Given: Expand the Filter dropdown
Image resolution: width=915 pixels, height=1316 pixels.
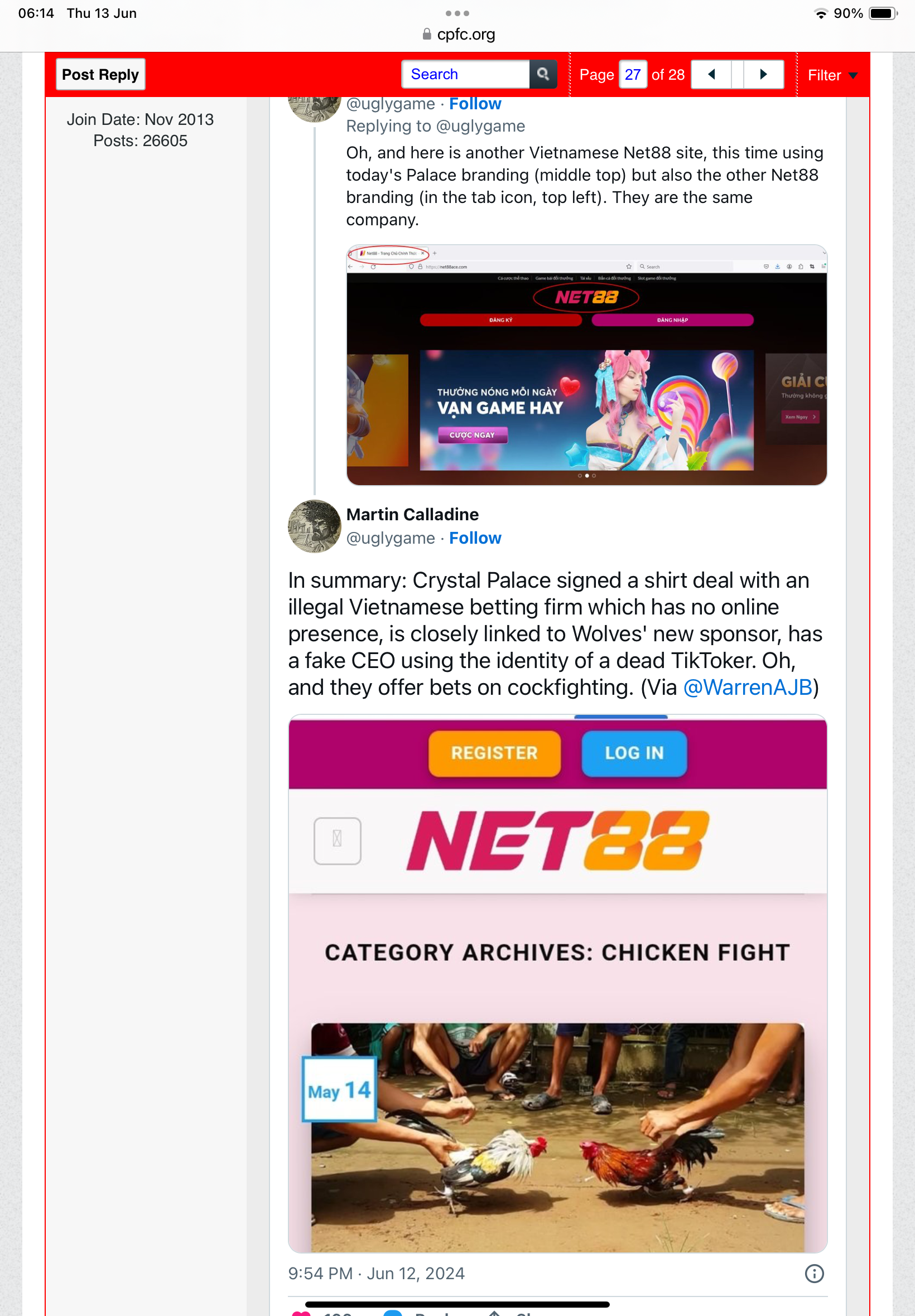Looking at the screenshot, I should [x=832, y=75].
